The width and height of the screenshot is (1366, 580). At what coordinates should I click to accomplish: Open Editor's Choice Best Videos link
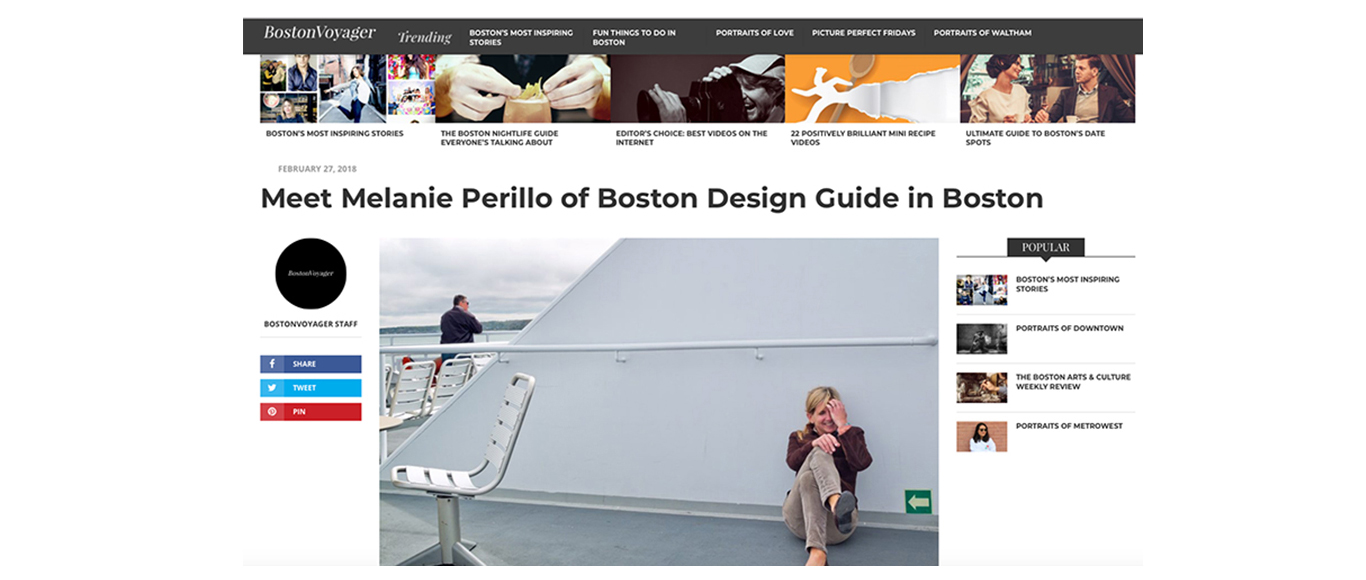pyautogui.click(x=691, y=138)
